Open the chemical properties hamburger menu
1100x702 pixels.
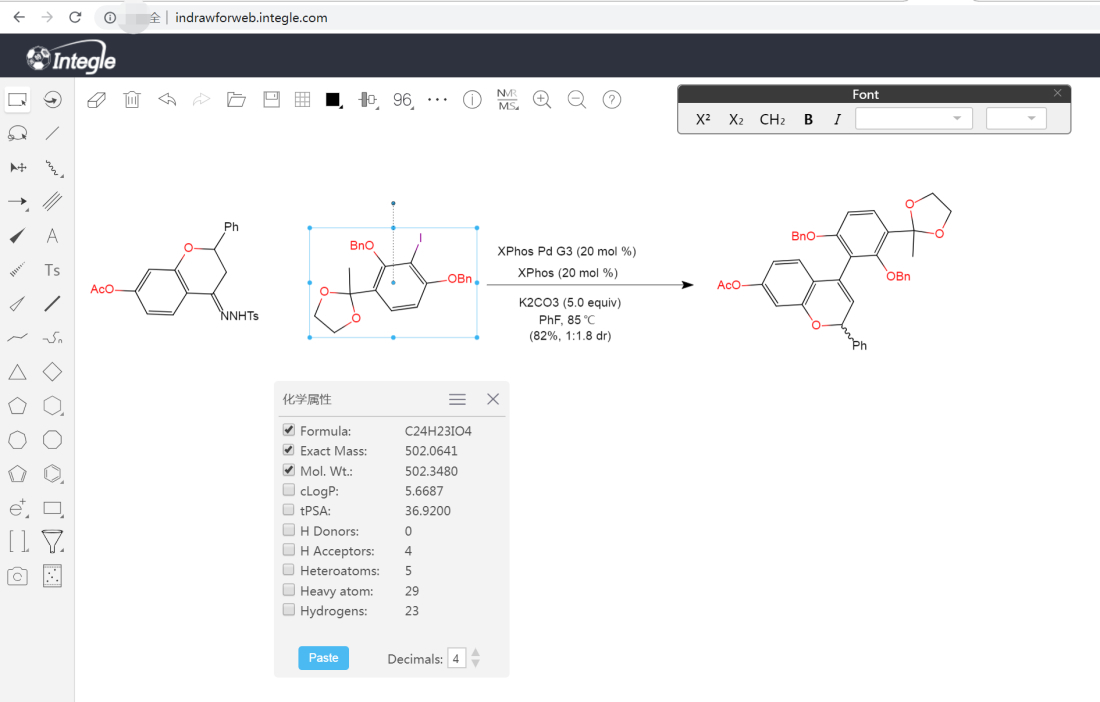pos(457,399)
